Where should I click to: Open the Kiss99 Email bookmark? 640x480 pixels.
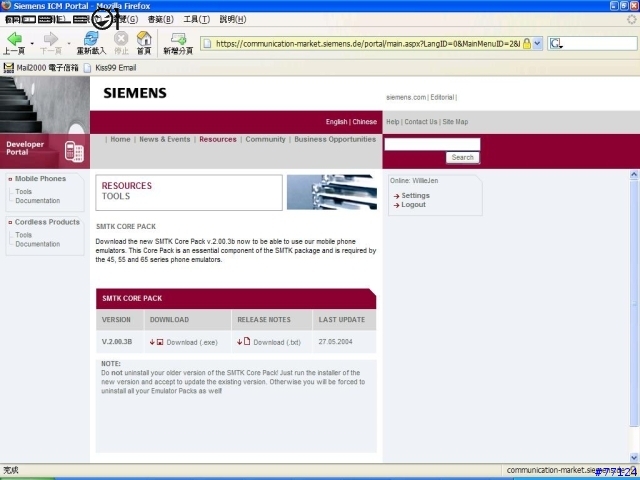(110, 68)
